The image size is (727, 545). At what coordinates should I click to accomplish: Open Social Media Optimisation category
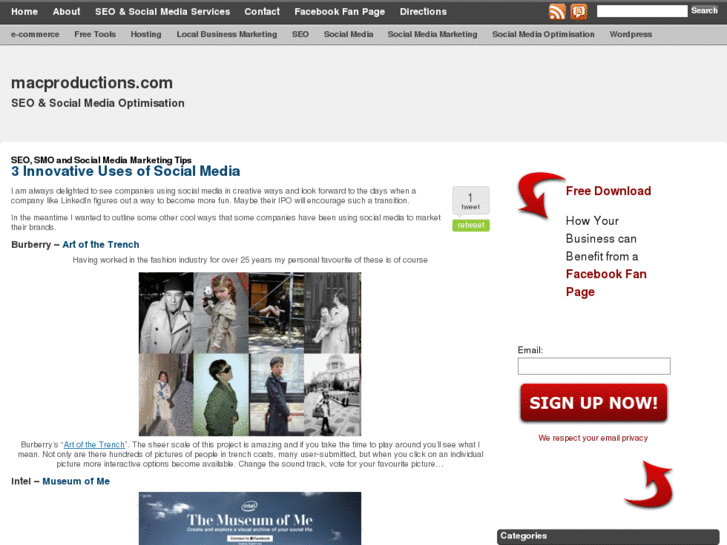click(x=543, y=34)
